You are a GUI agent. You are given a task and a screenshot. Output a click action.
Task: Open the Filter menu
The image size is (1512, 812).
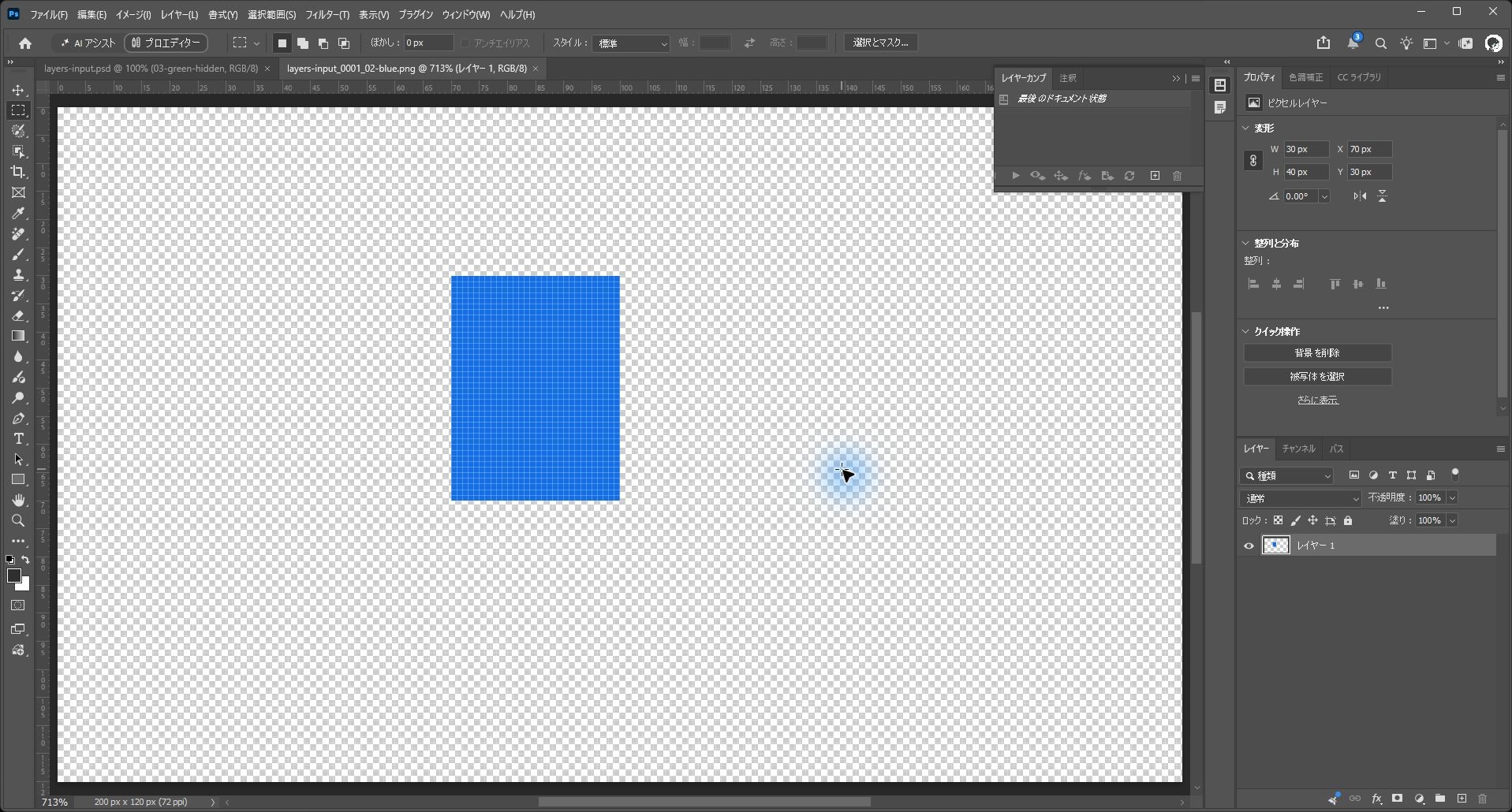click(327, 15)
